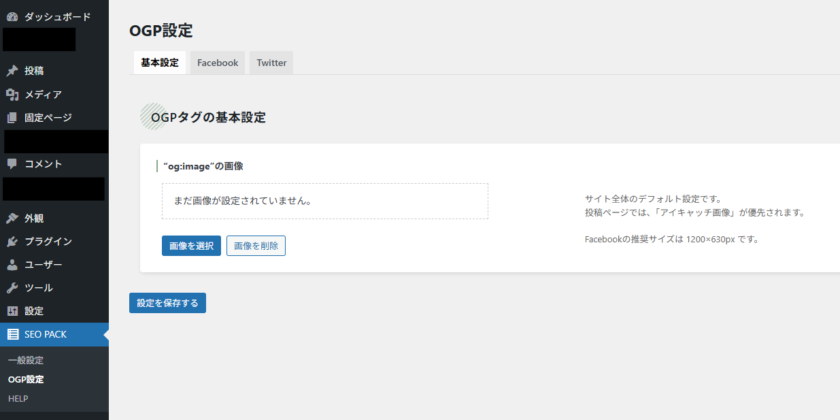Viewport: 840px width, 420px height.
Task: Click the Pages icon beside 固定ページ
Action: tap(12, 118)
